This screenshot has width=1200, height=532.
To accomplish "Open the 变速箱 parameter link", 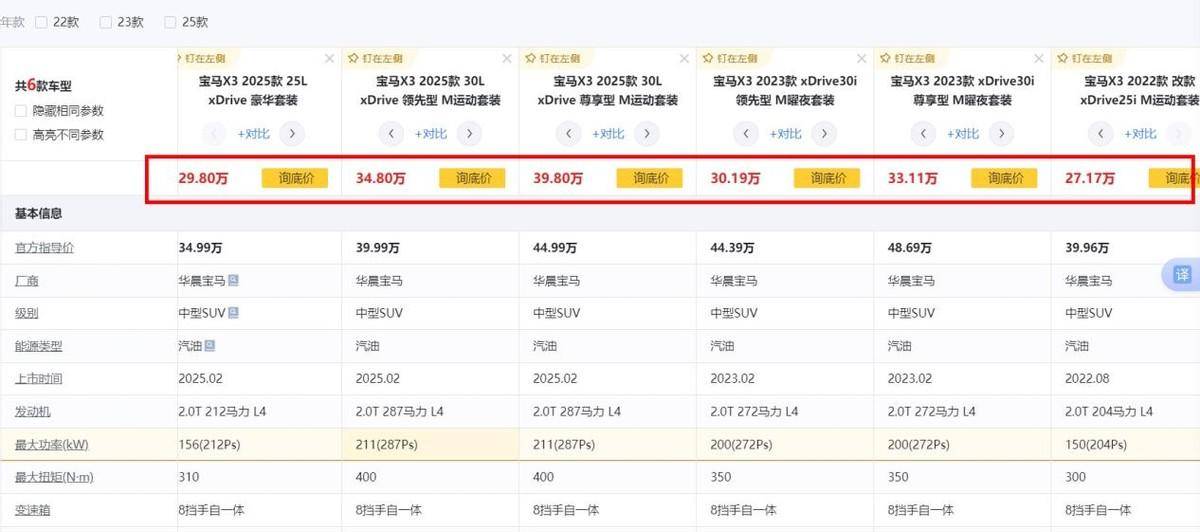I will click(x=32, y=509).
